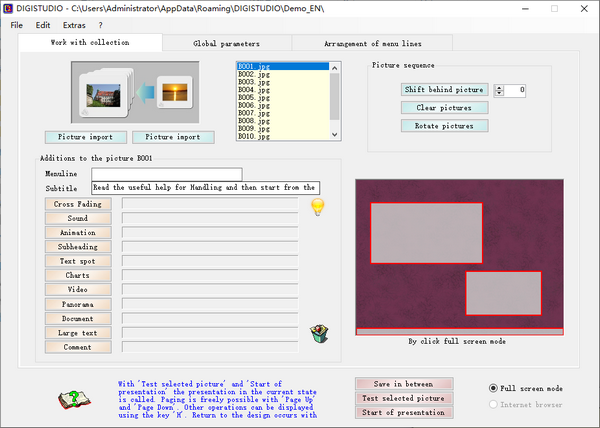Switch to Global parameters tab

click(x=227, y=43)
